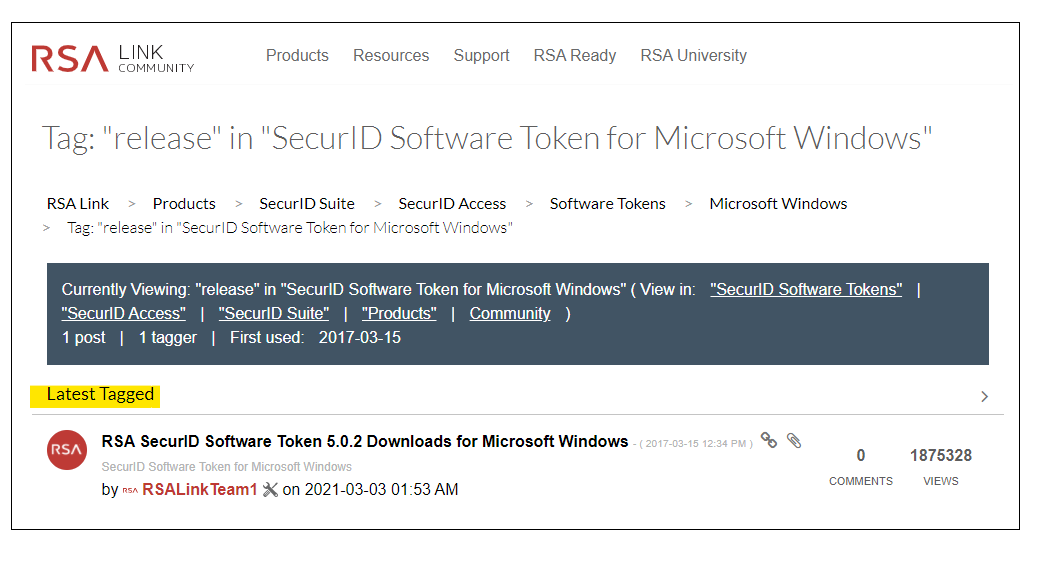
Task: Open SecurID Access breadcrumb
Action: [x=452, y=204]
